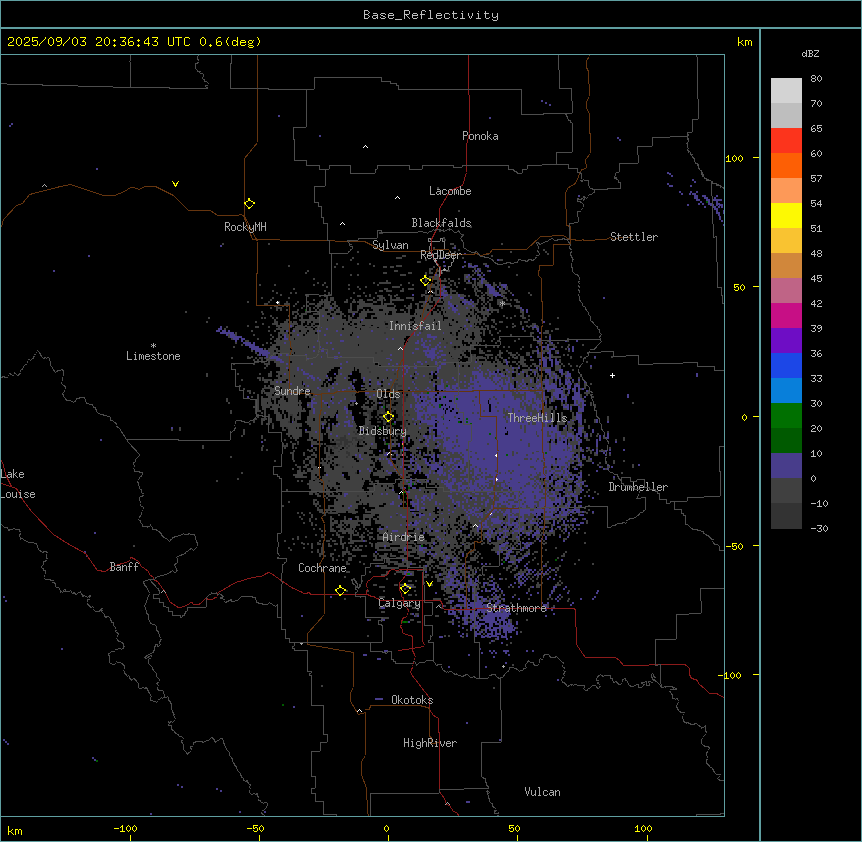
Task: Click the yellow diamond marker near RockyMH
Action: click(x=249, y=203)
